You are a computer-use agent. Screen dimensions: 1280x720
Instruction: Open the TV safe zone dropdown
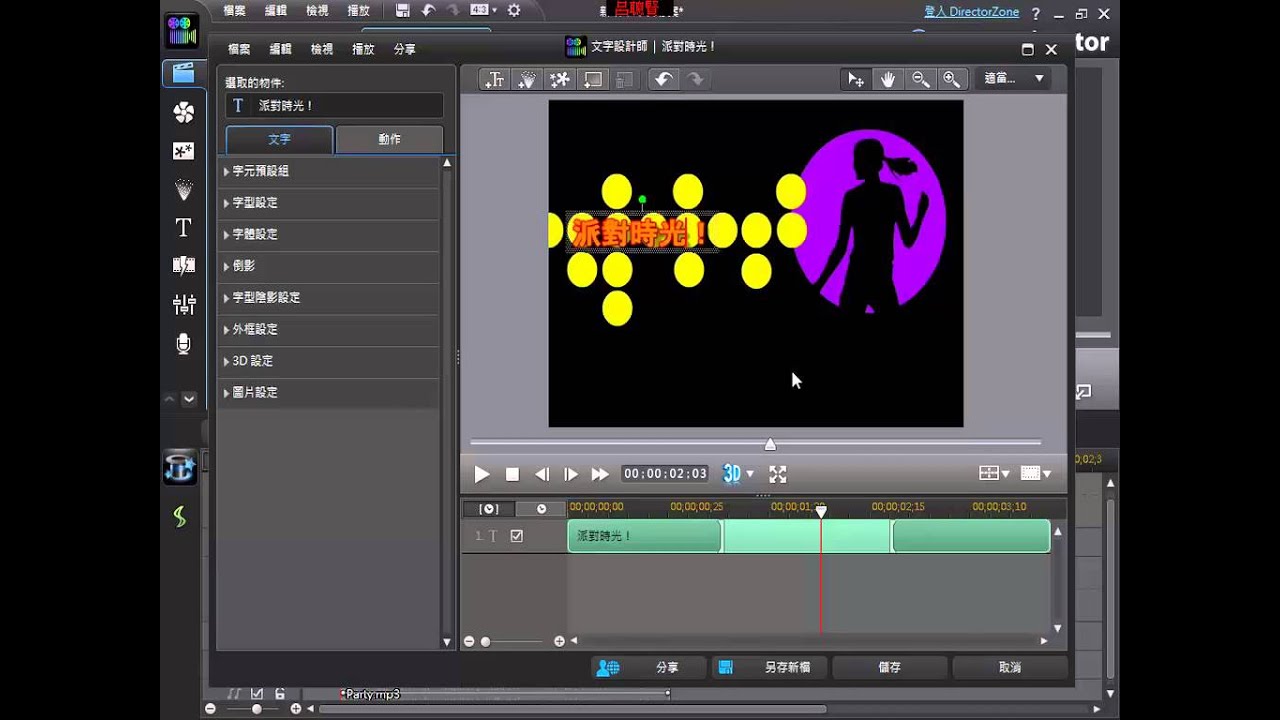click(1036, 474)
